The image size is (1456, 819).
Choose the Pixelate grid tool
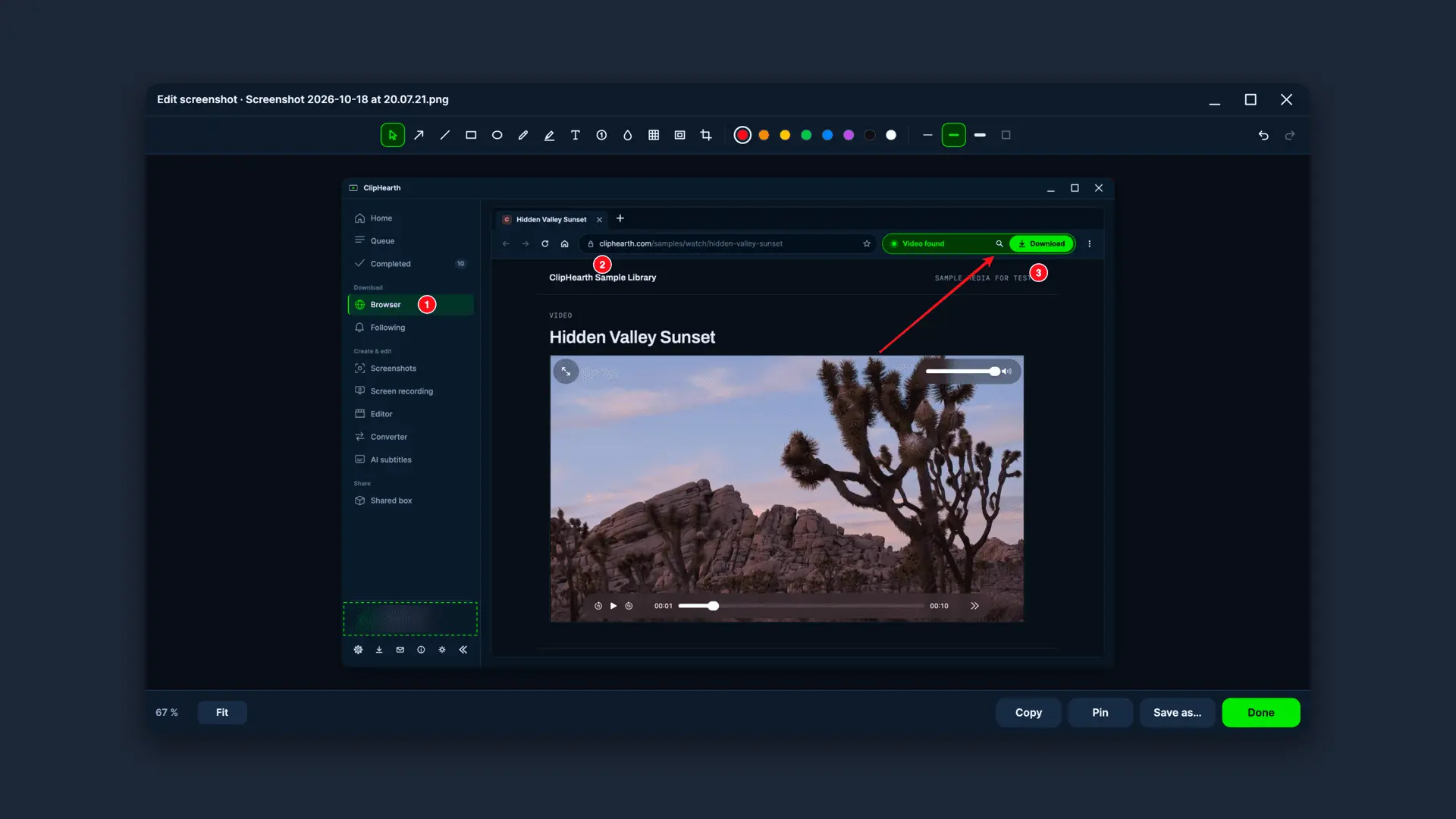pos(654,135)
